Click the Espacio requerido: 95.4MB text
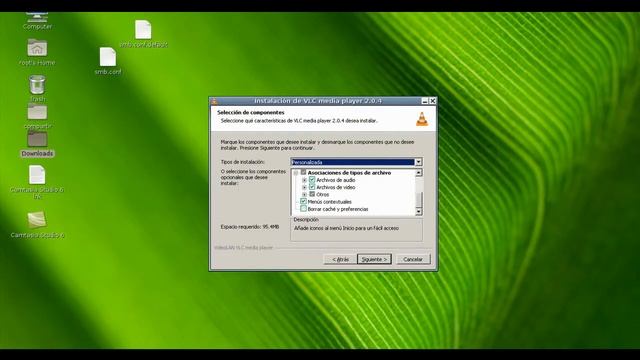The width and height of the screenshot is (640, 360). point(250,227)
